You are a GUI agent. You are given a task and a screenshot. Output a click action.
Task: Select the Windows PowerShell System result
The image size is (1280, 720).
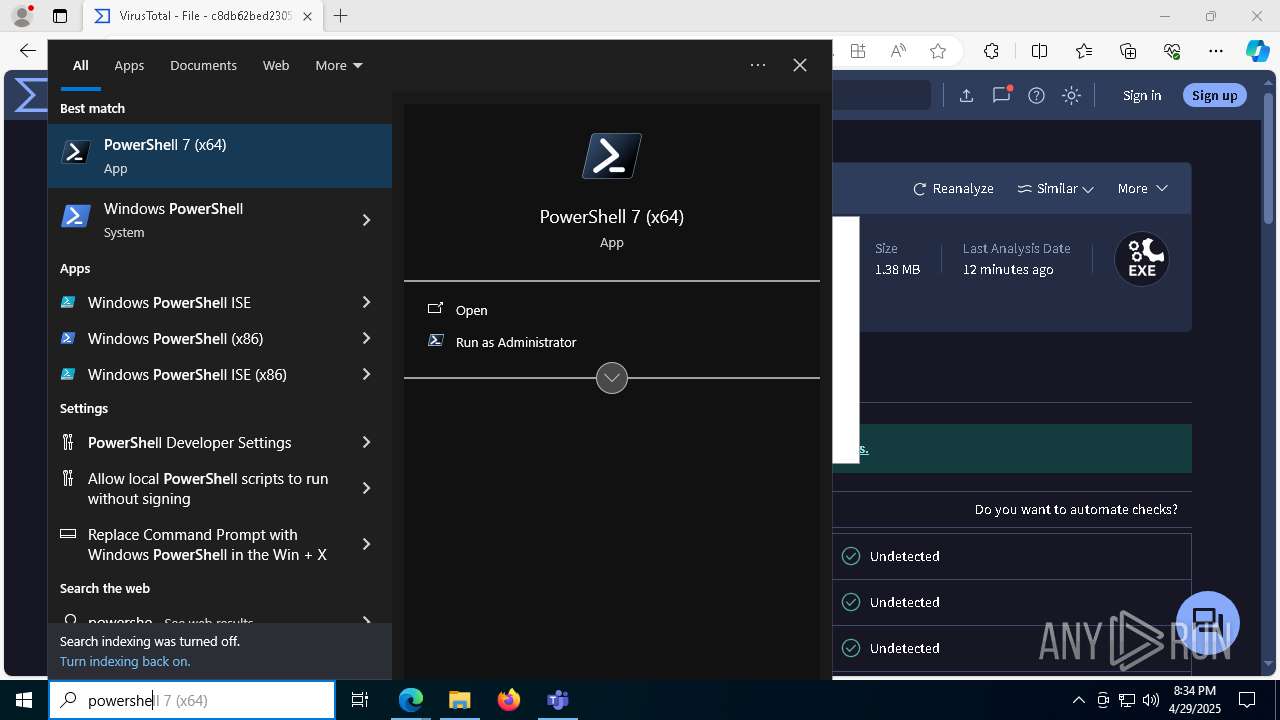click(x=205, y=220)
